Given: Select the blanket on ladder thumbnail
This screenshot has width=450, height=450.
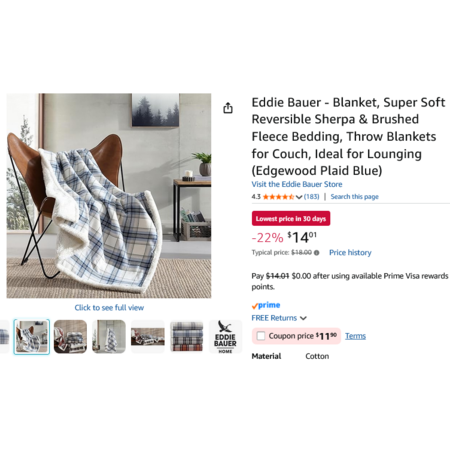Looking at the screenshot, I should pyautogui.click(x=109, y=337).
